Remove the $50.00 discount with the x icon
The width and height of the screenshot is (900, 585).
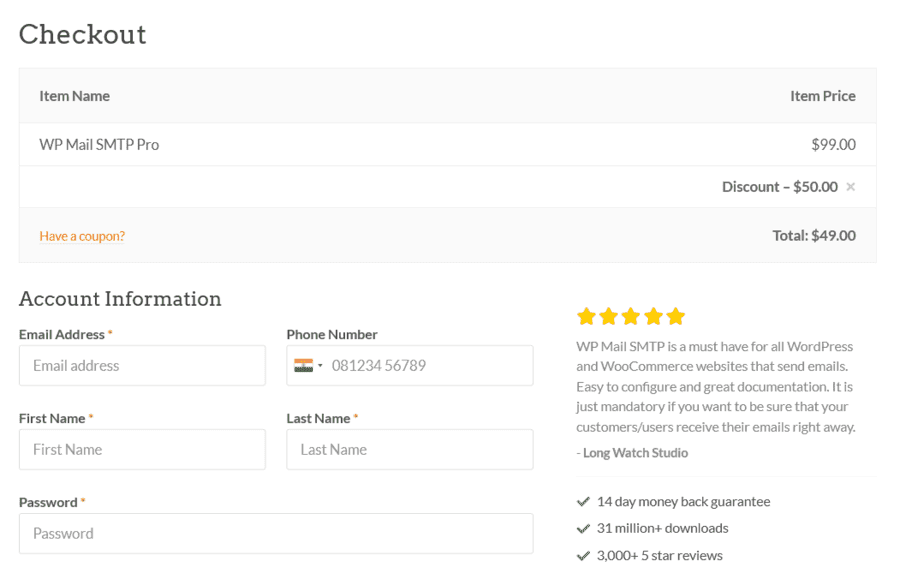pyautogui.click(x=851, y=187)
